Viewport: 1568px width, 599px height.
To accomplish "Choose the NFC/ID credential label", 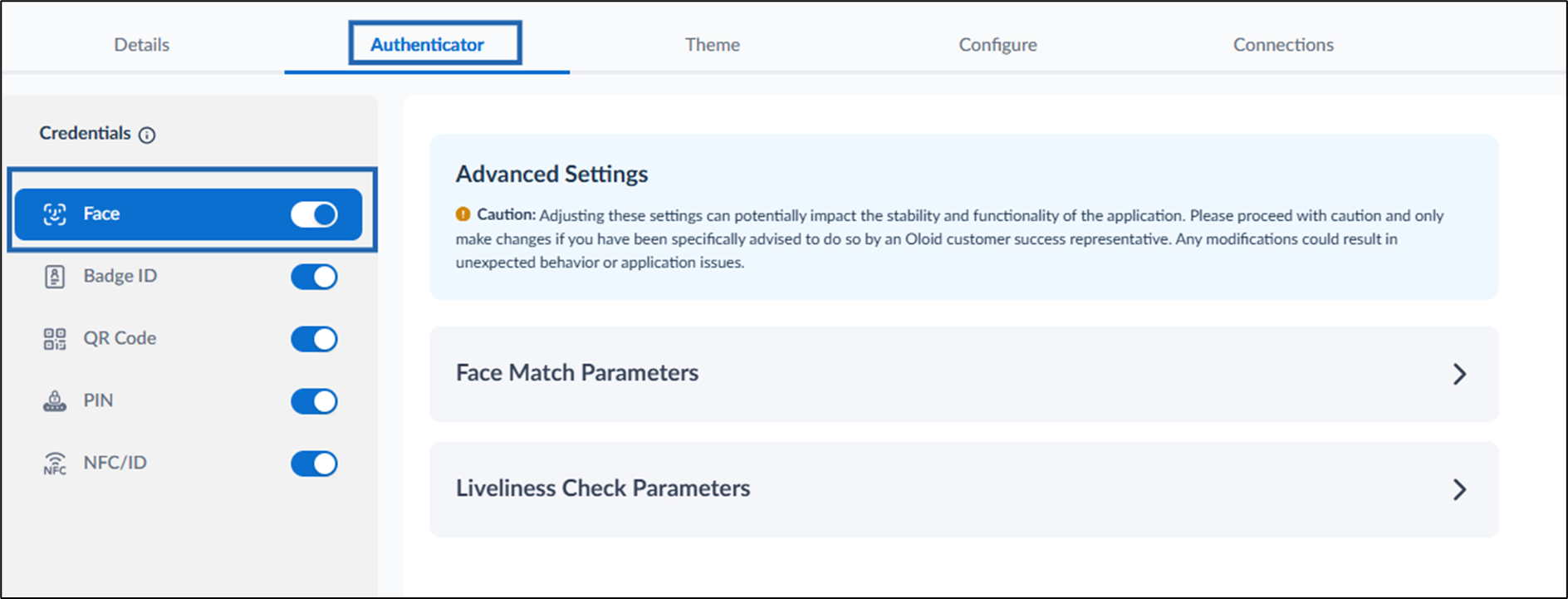I will point(115,463).
